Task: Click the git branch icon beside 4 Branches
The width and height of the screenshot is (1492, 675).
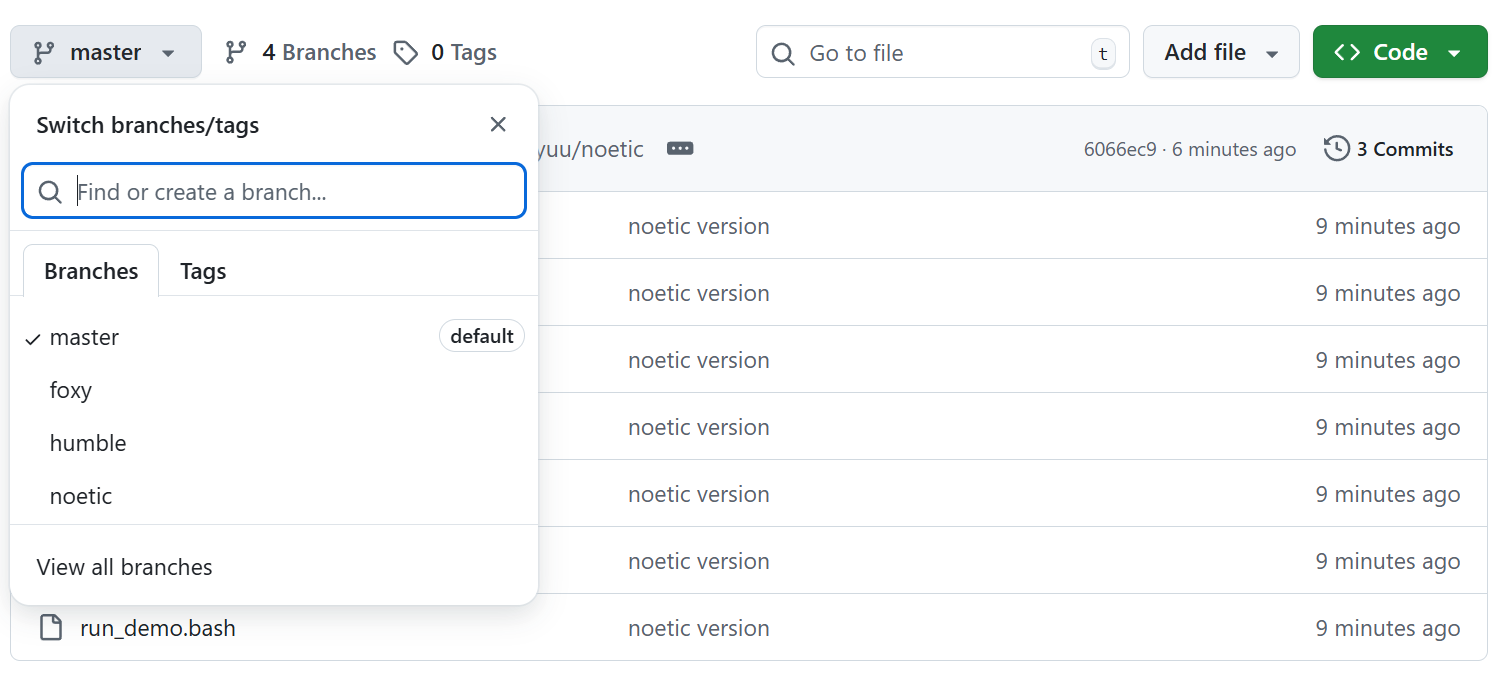Action: tap(236, 52)
